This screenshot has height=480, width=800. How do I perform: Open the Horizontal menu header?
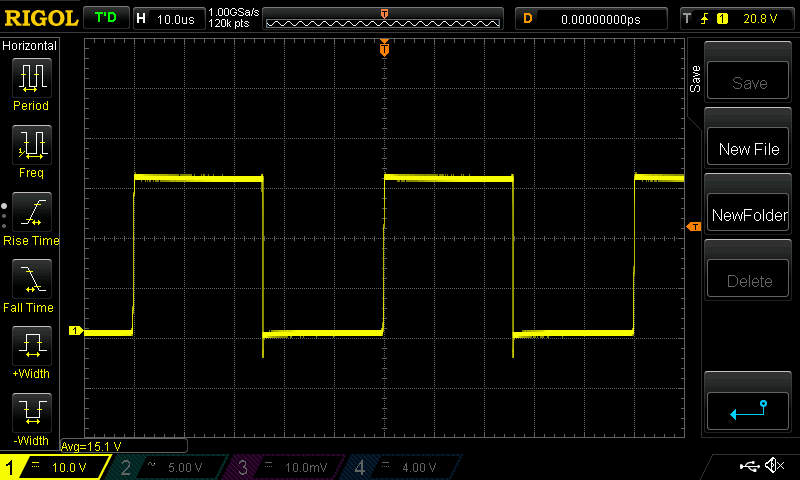(x=30, y=46)
